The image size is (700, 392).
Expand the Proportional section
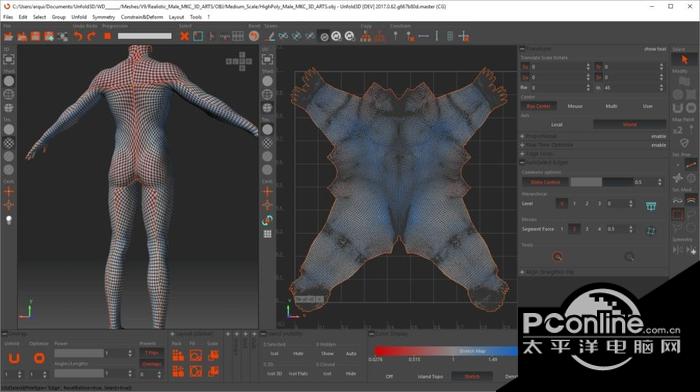tap(522, 136)
